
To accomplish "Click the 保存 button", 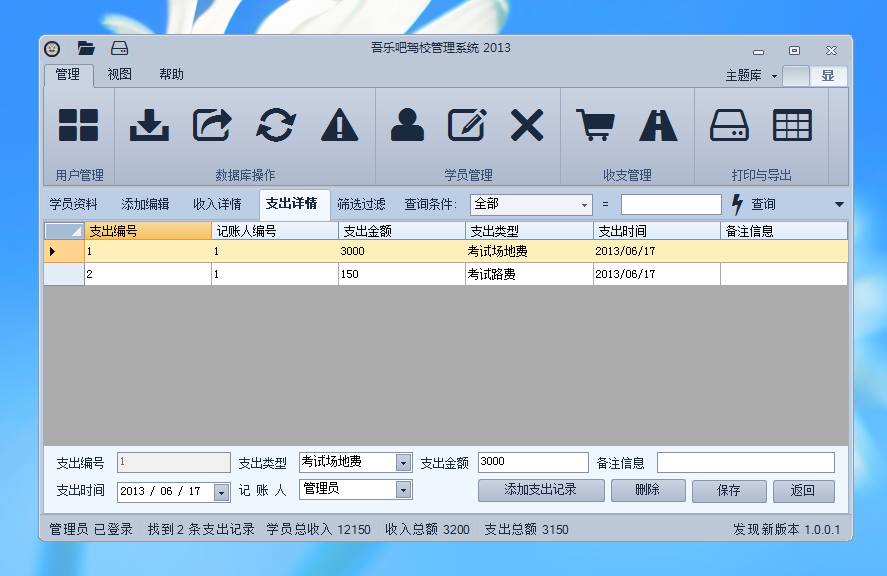I will [x=729, y=491].
